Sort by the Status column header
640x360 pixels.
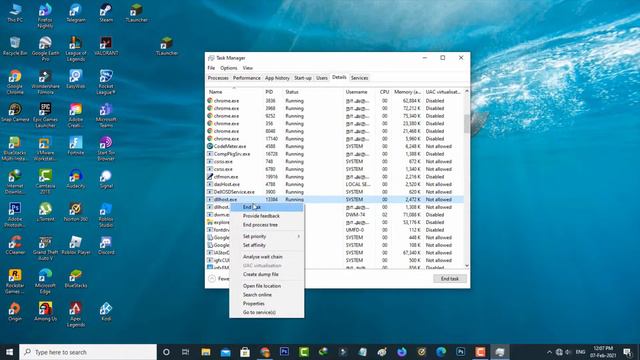(292, 92)
